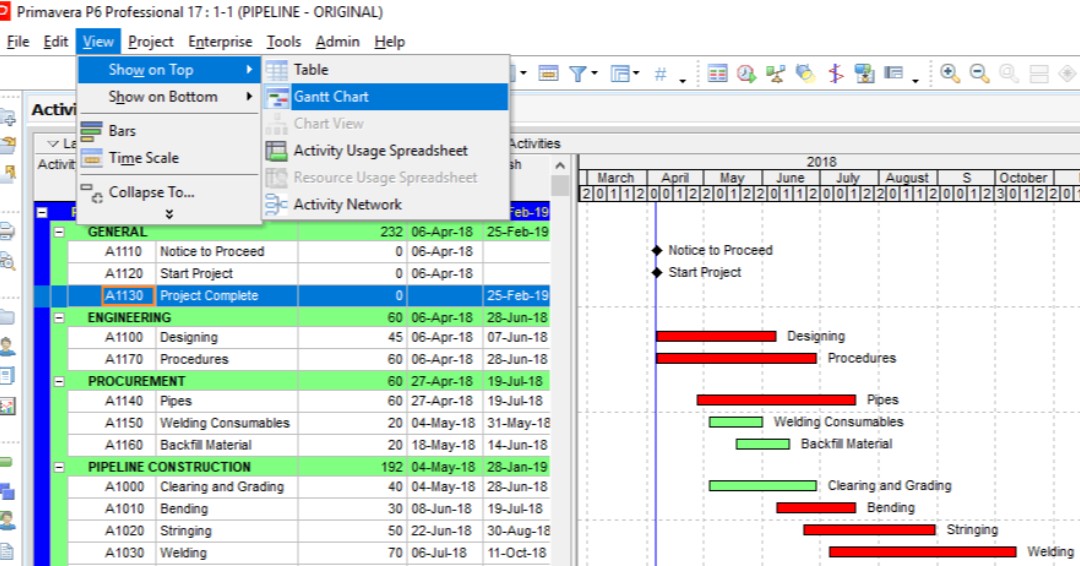Image resolution: width=1080 pixels, height=566 pixels.
Task: Click Bending duration value 30
Action: click(x=395, y=509)
